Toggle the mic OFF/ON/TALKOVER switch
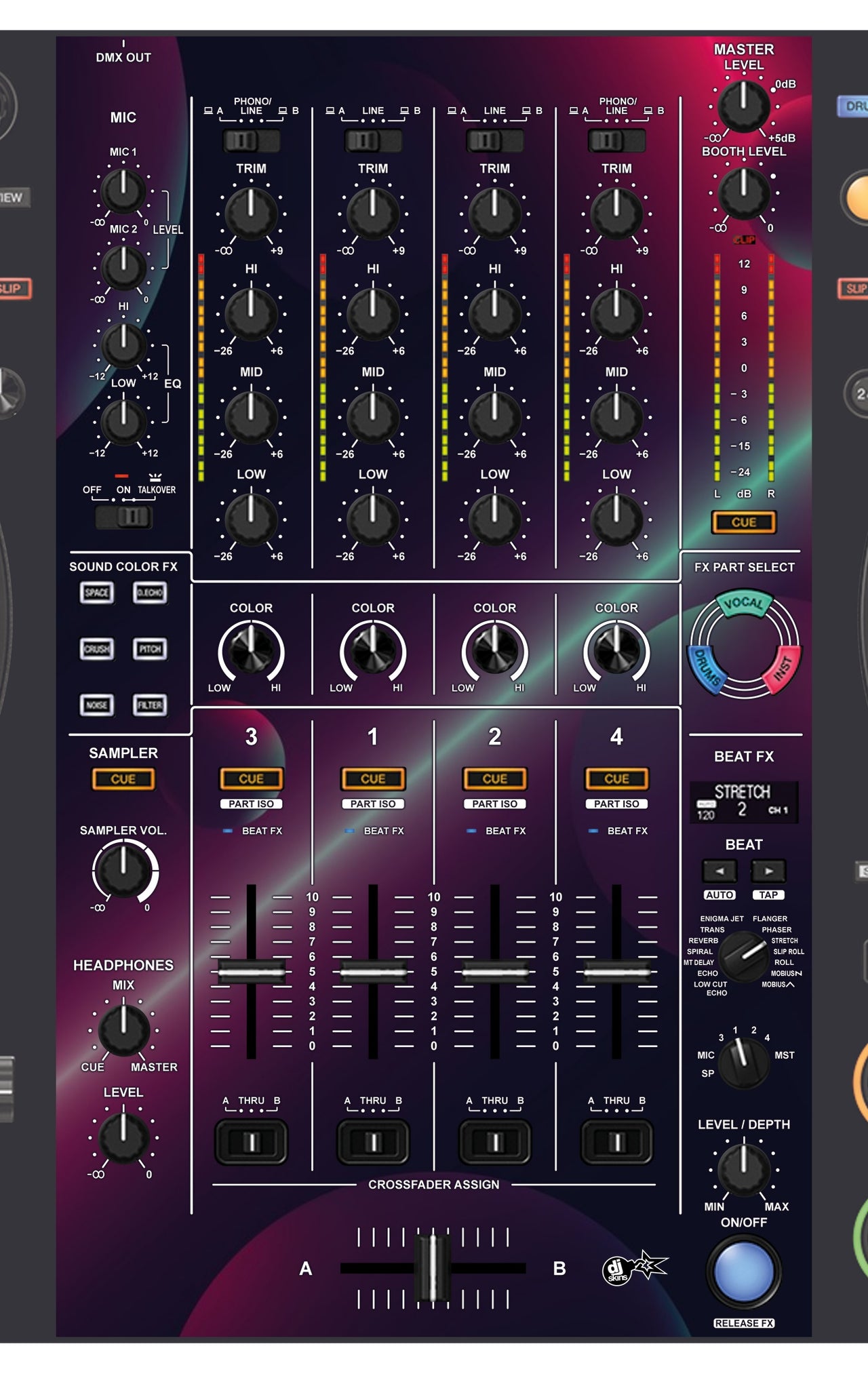The width and height of the screenshot is (868, 1380). pos(124,517)
